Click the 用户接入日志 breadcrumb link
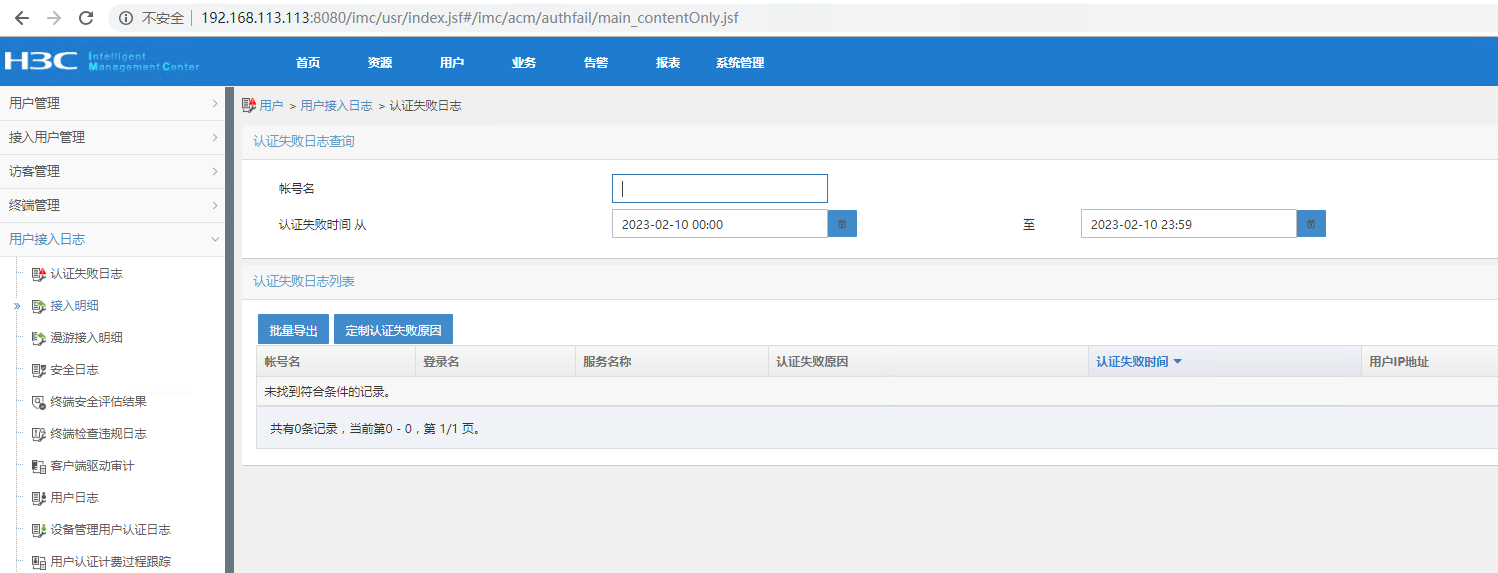The height and width of the screenshot is (573, 1498). pyautogui.click(x=337, y=105)
